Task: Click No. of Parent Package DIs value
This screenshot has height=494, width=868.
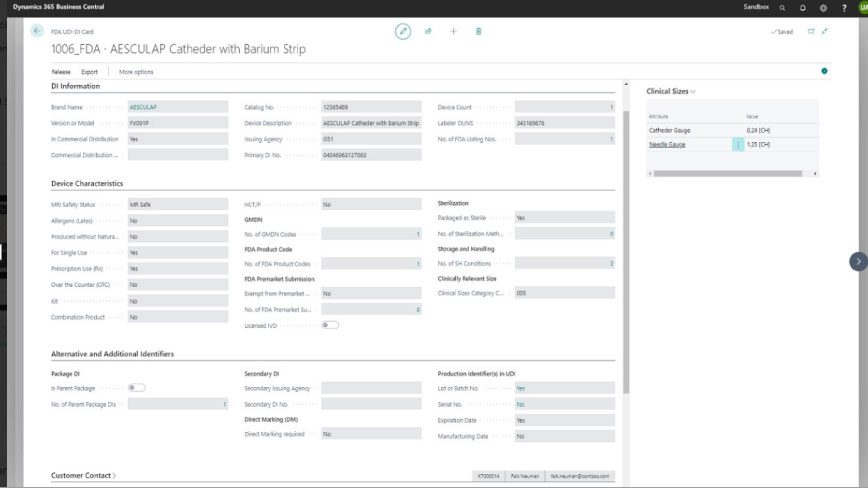Action: [178, 404]
